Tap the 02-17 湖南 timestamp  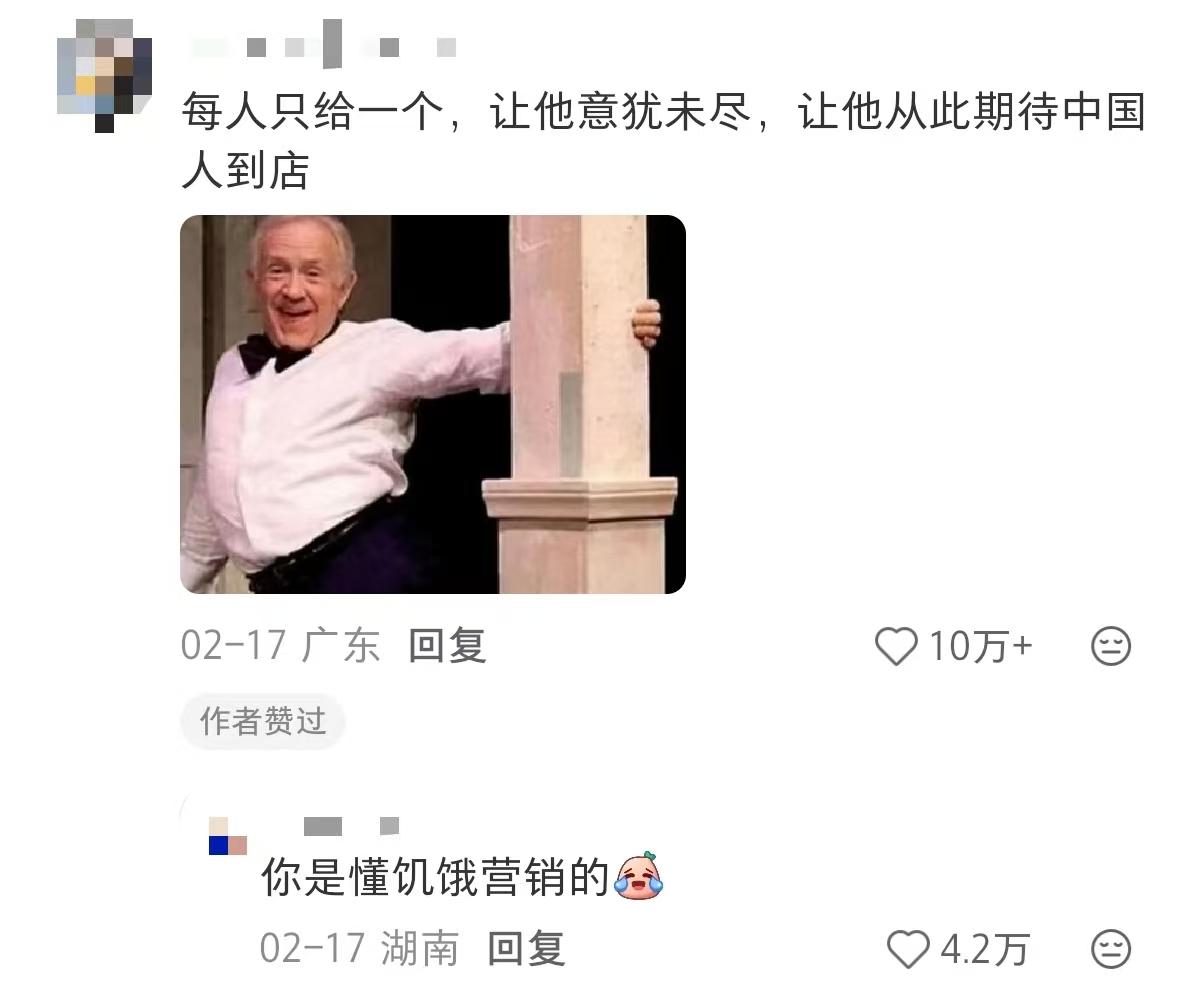coord(359,948)
